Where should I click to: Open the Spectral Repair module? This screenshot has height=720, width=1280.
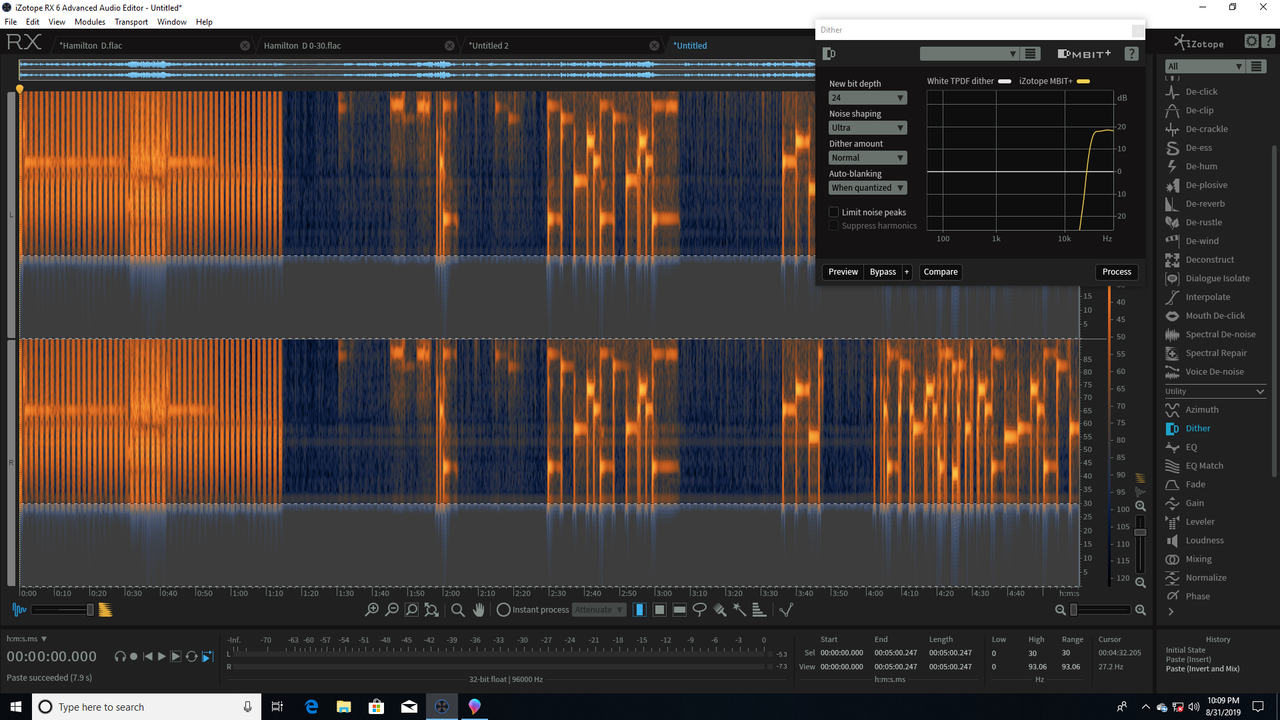point(1207,353)
